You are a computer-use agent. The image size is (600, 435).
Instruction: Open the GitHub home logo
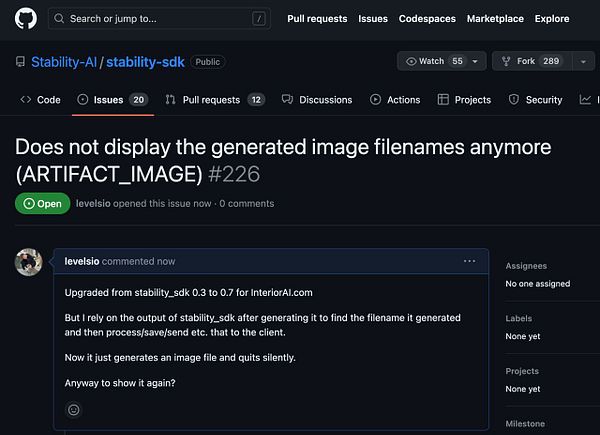26,18
